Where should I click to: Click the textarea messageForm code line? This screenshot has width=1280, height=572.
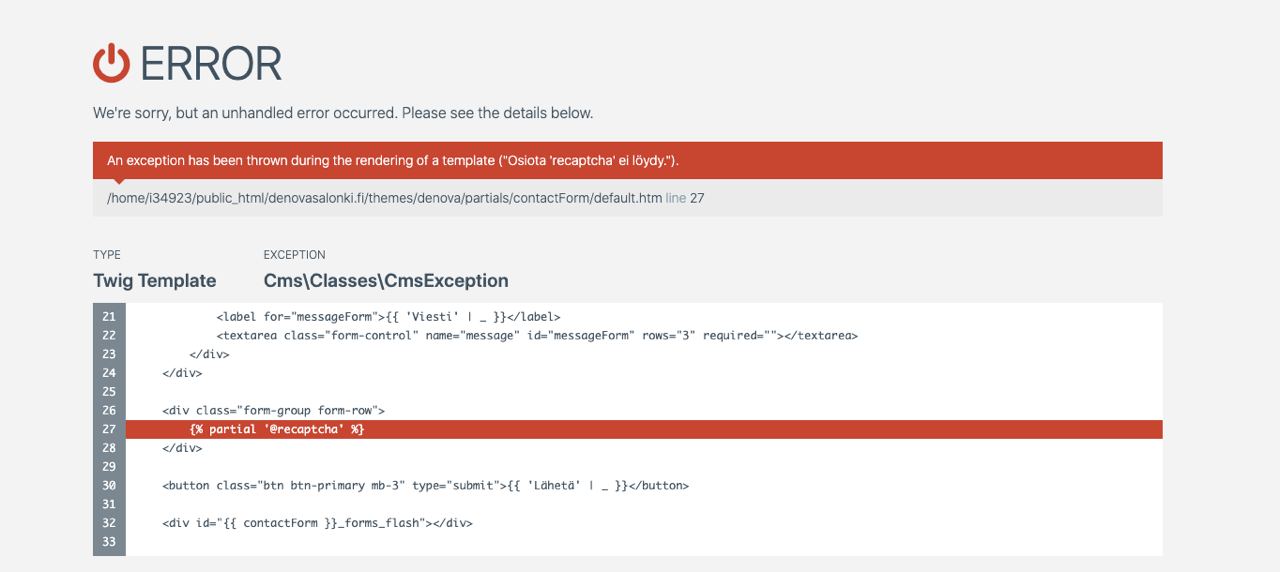537,335
